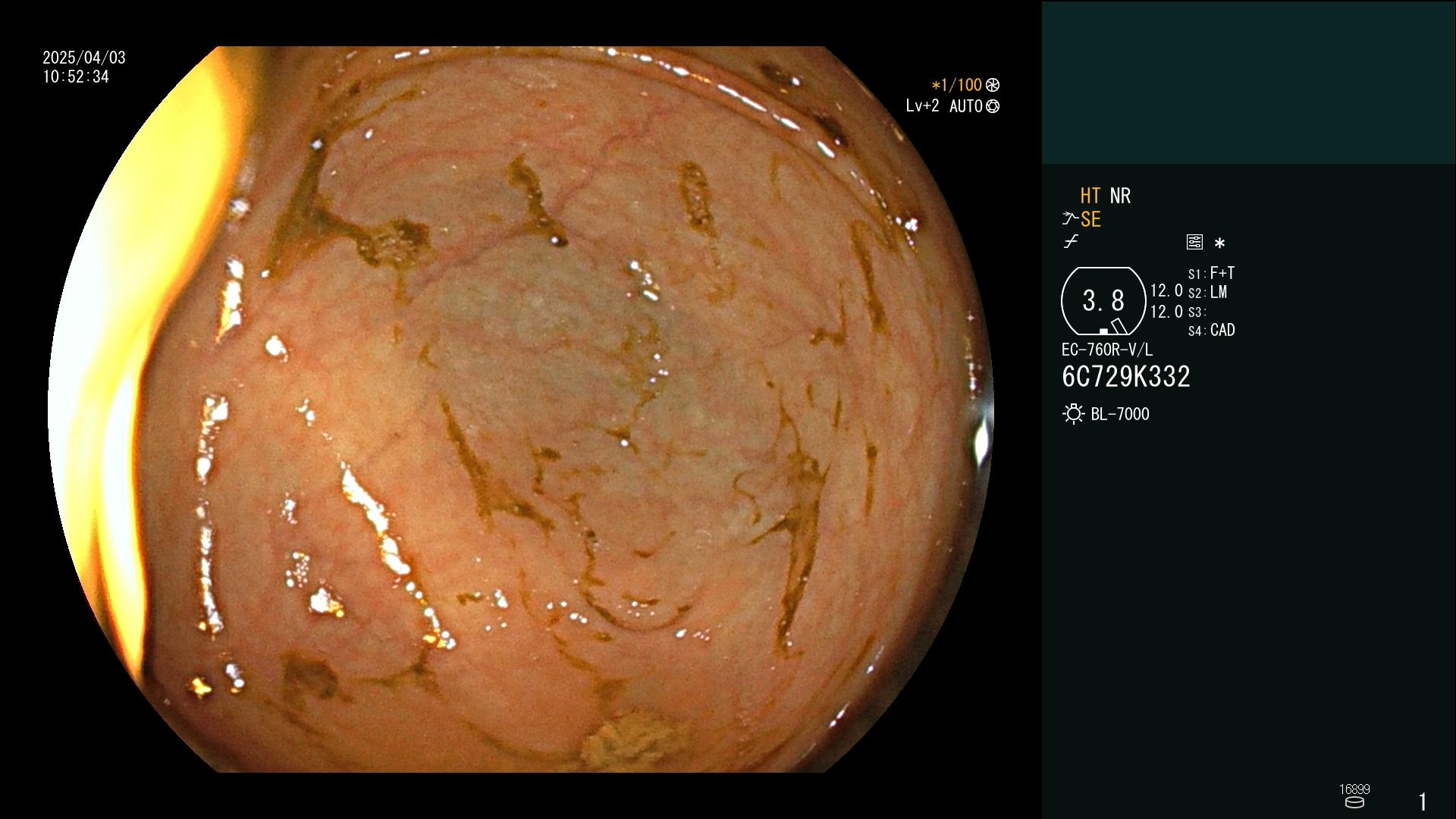Click the tone curve icon below SE
Viewport: 1456px width, 819px height.
[x=1071, y=242]
